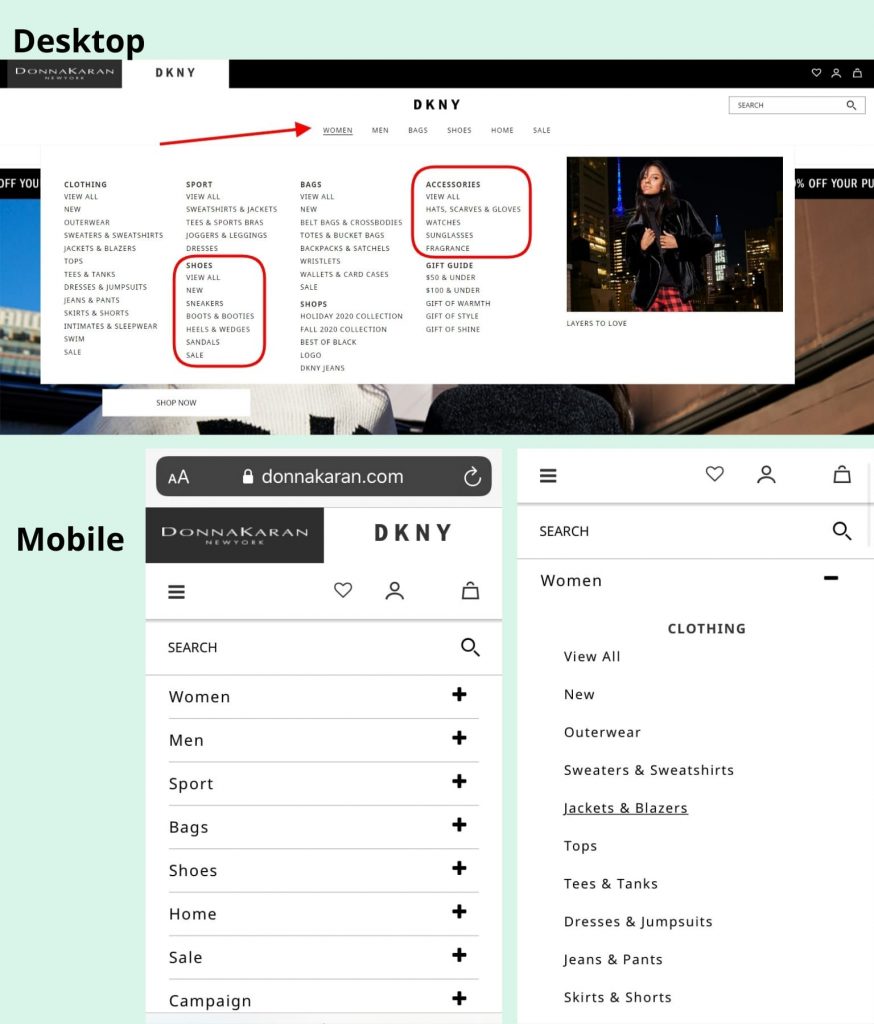
Task: Expand the Sport section in the mobile menu
Action: [459, 782]
